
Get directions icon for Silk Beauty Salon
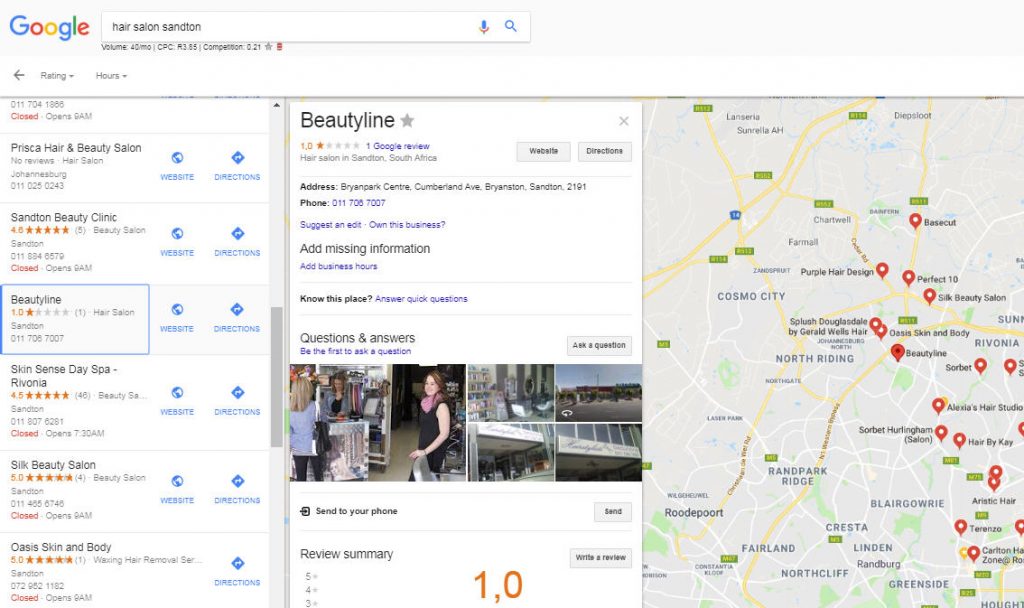pyautogui.click(x=238, y=481)
